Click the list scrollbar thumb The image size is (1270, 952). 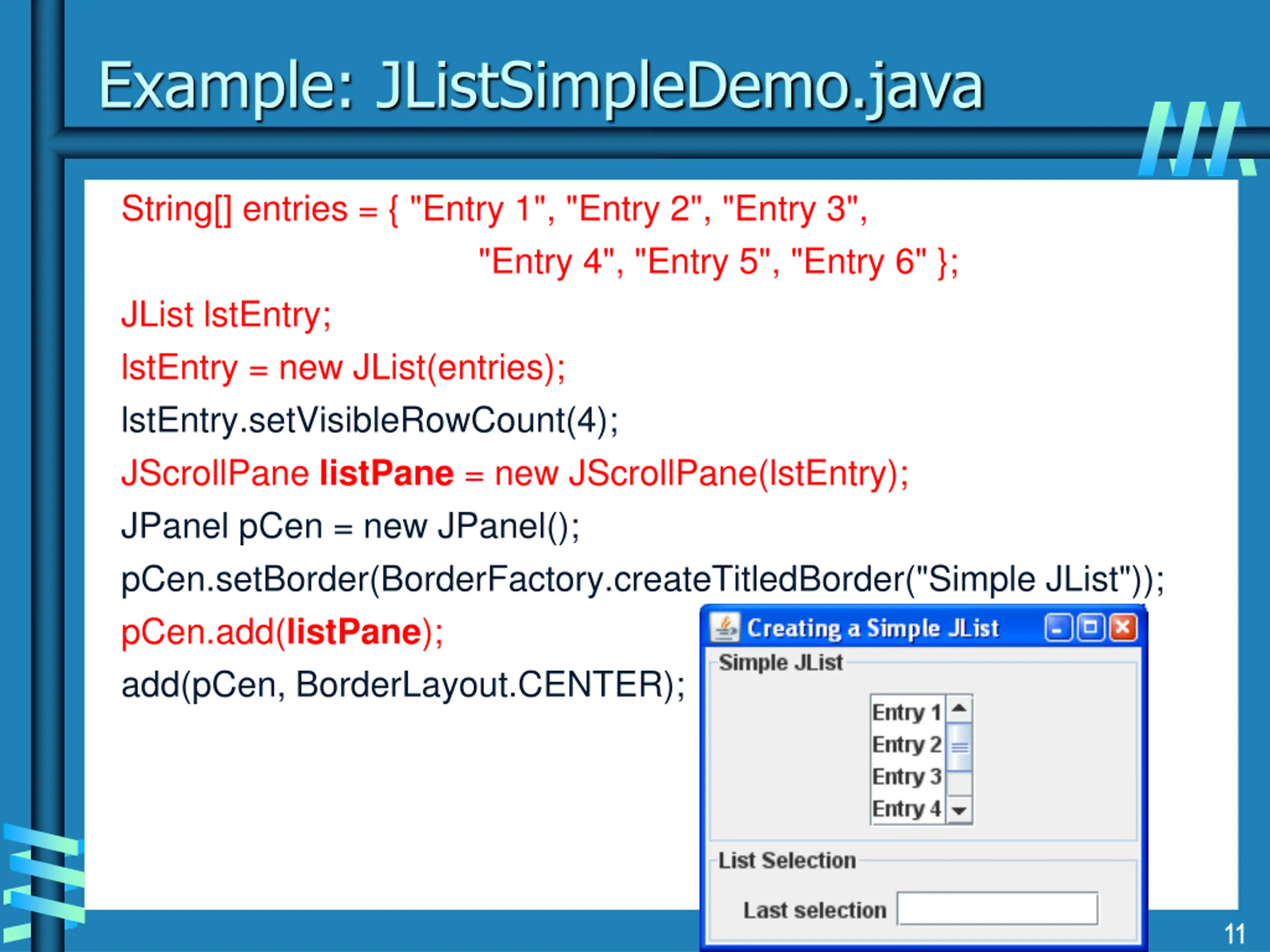click(x=959, y=747)
